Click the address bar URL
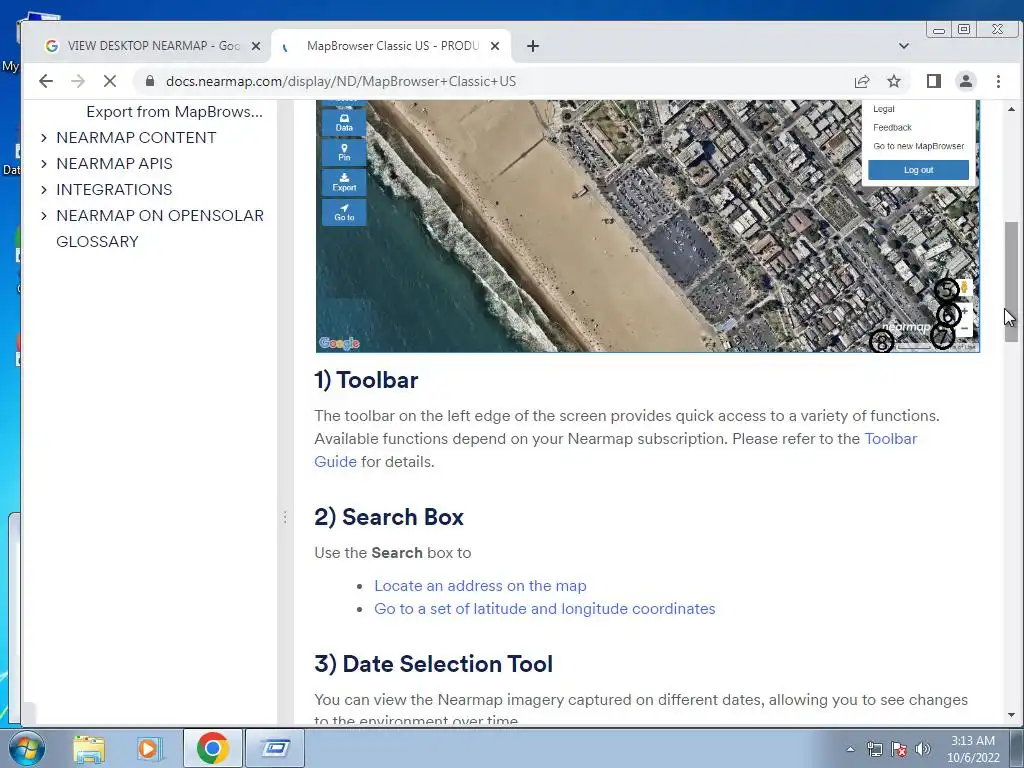Image resolution: width=1024 pixels, height=768 pixels. click(341, 81)
